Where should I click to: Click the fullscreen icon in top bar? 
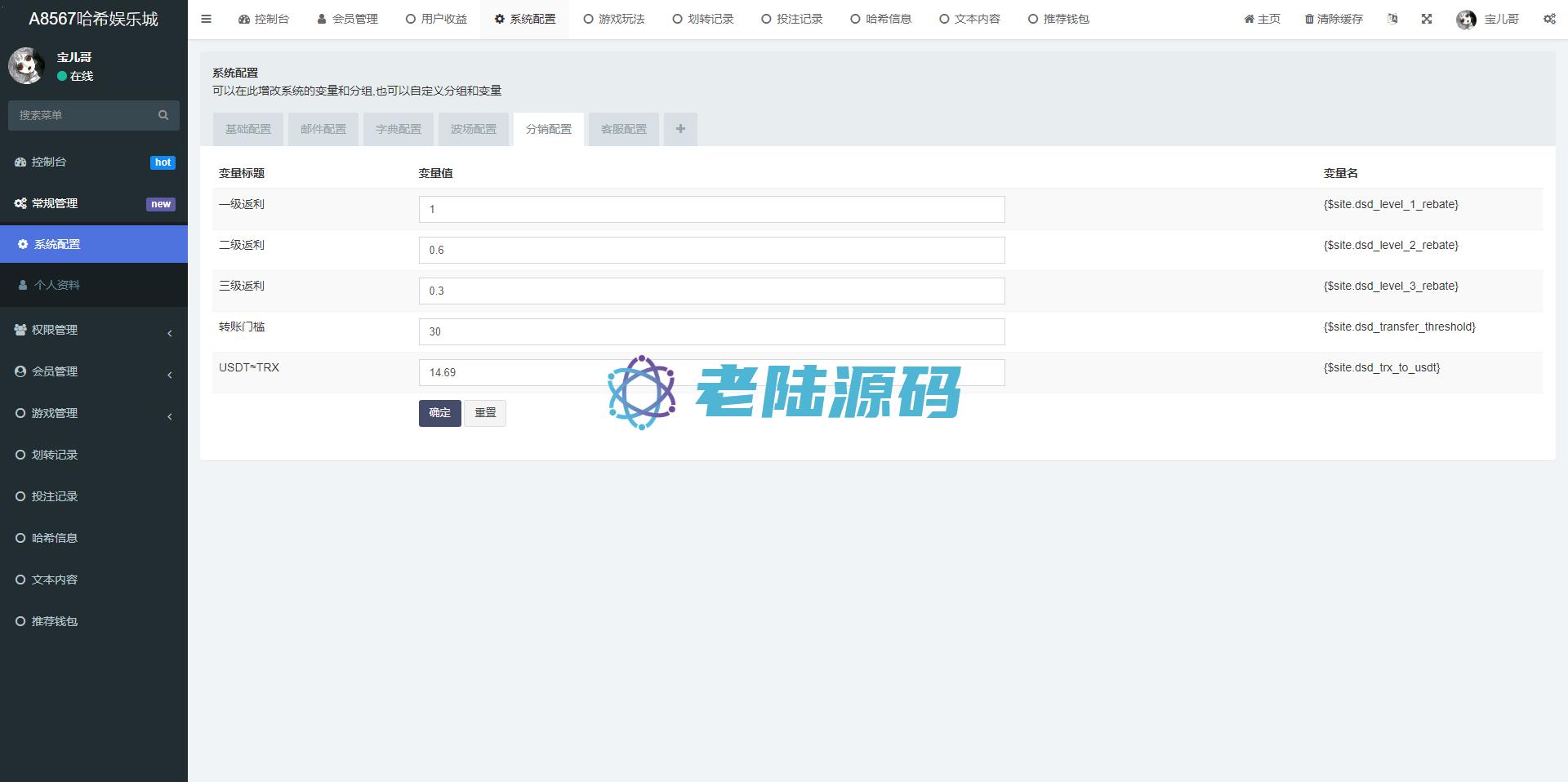click(x=1427, y=19)
